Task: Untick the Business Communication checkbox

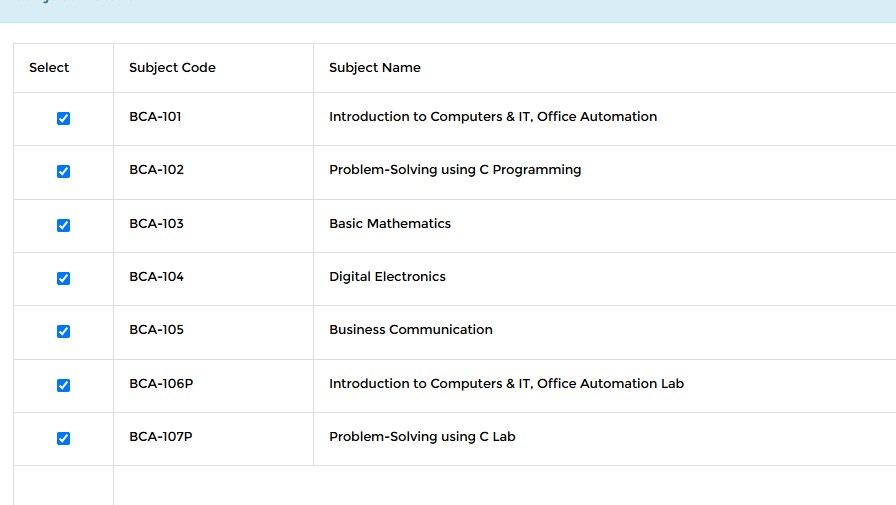Action: pos(63,331)
